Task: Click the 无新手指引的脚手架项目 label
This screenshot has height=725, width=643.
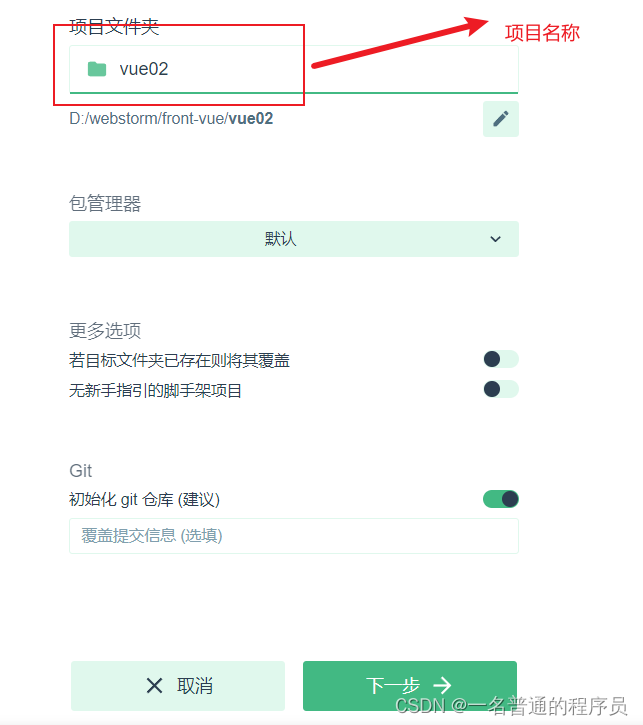Action: 155,391
